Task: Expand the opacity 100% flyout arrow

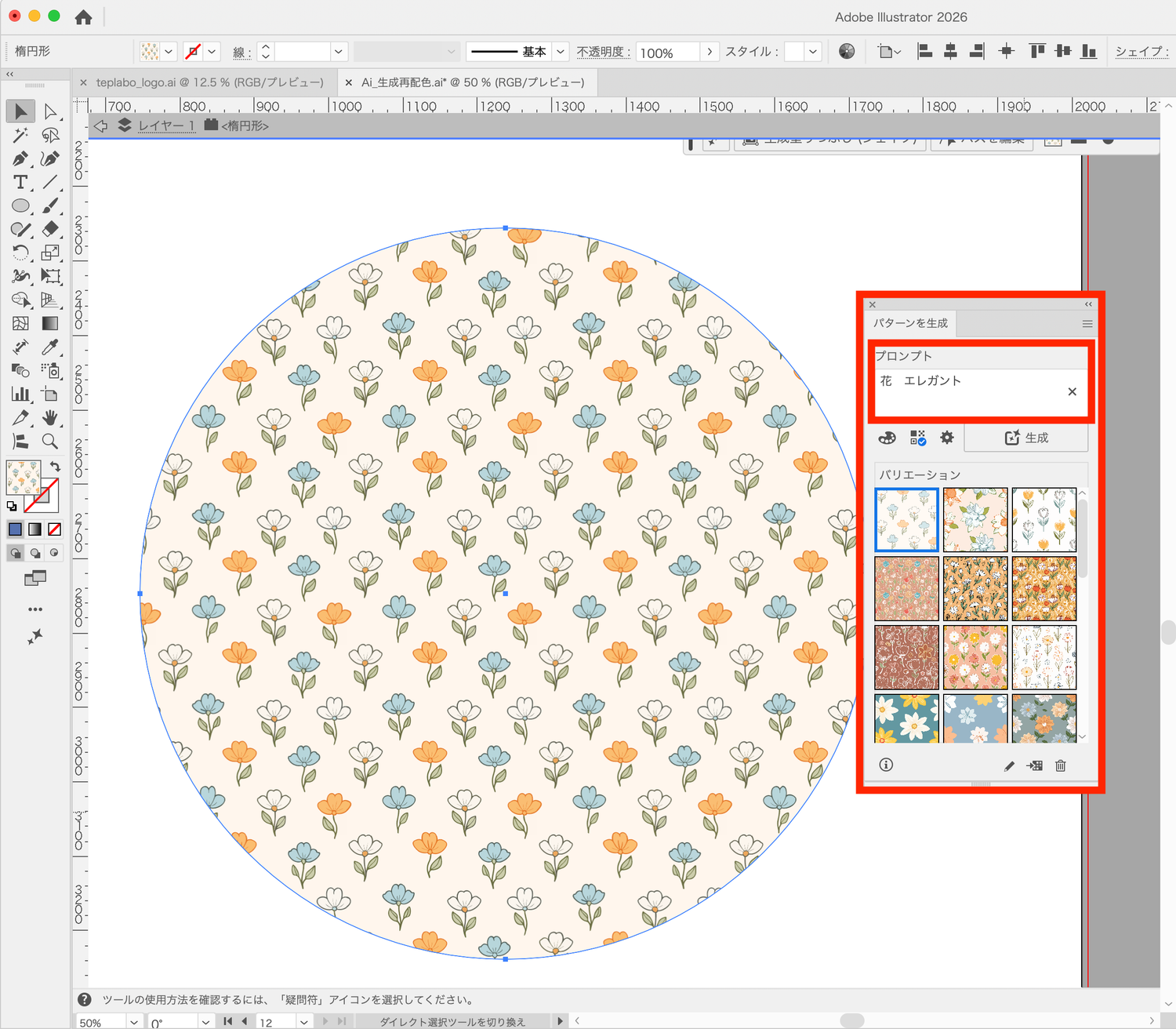Action: 709,52
